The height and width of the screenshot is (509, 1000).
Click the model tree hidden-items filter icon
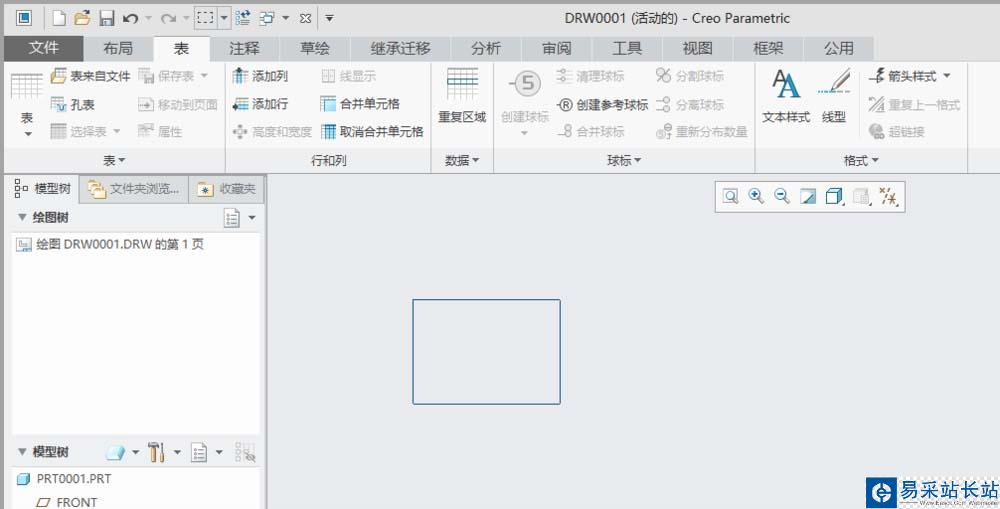coord(245,452)
